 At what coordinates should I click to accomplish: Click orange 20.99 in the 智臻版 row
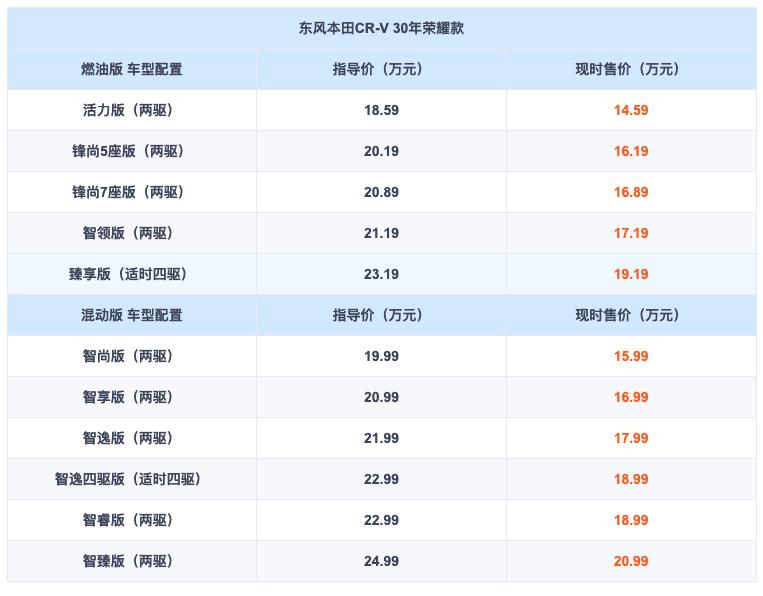[x=631, y=561]
